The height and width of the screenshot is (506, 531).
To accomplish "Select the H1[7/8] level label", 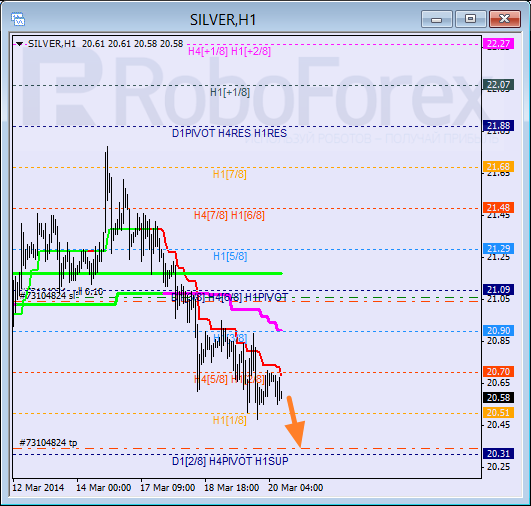I will click(230, 174).
